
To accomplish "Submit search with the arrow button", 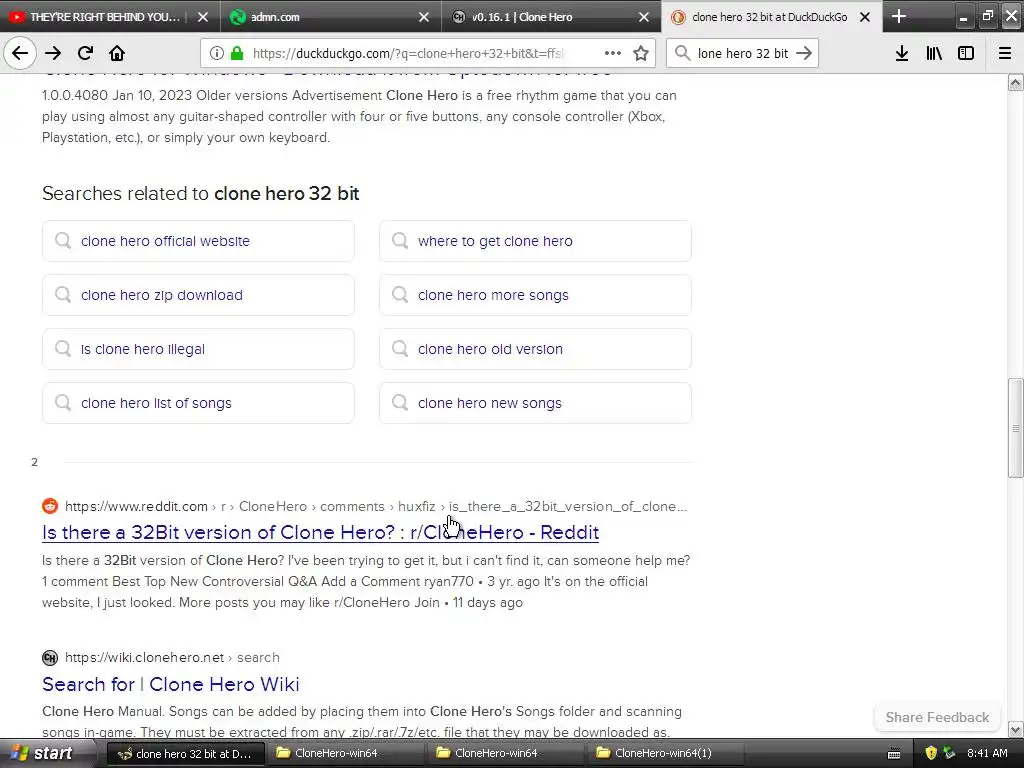I will click(x=804, y=53).
